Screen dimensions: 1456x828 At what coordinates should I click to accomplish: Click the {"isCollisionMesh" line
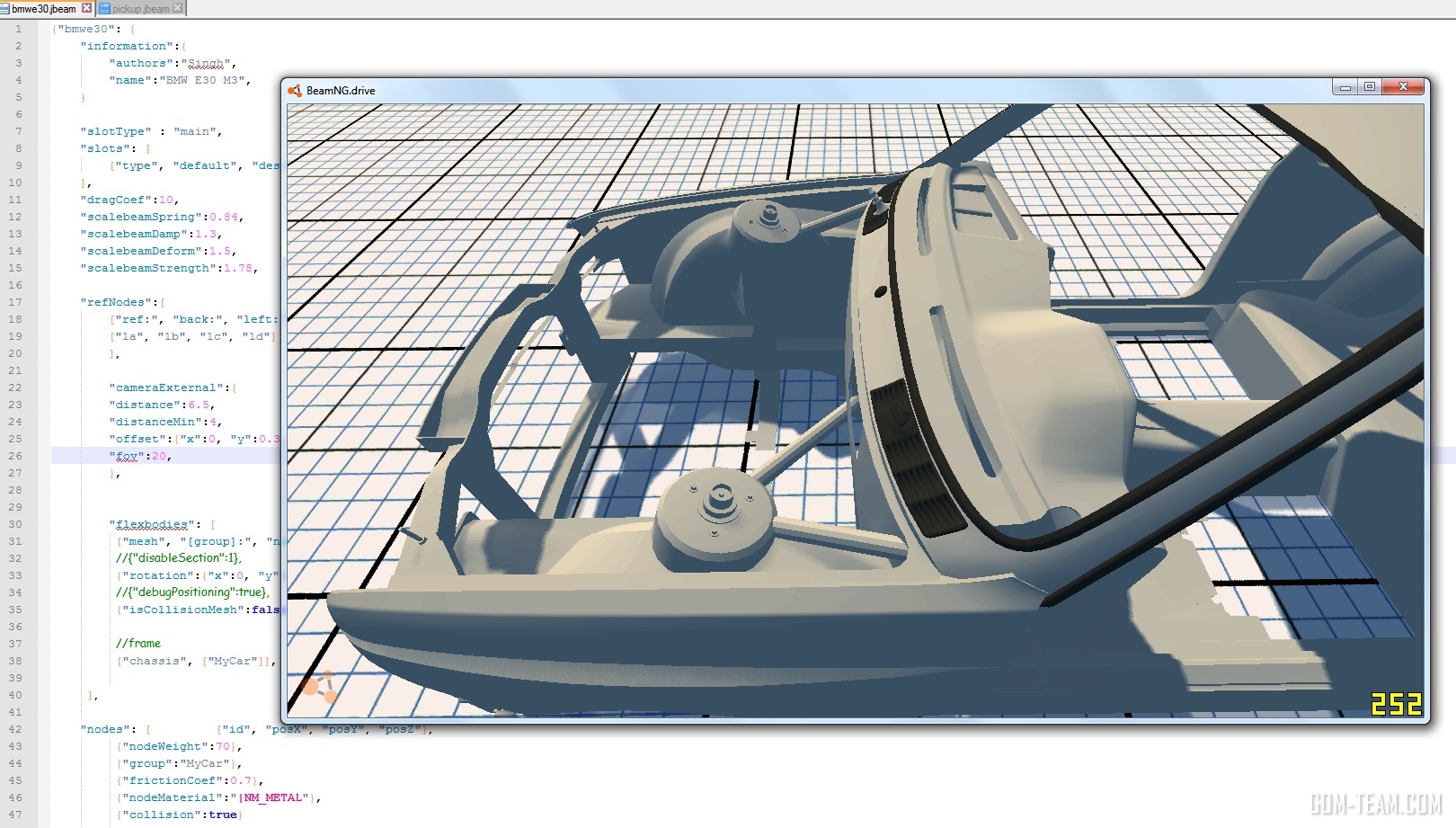coord(198,610)
